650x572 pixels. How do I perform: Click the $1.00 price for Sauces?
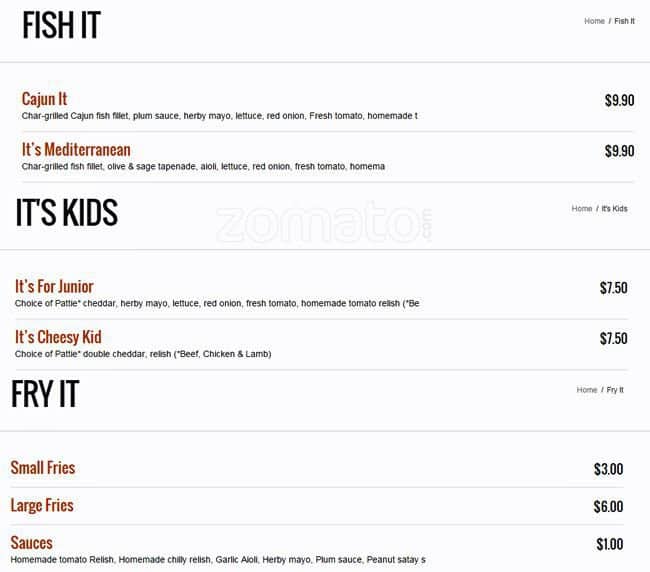pyautogui.click(x=609, y=544)
